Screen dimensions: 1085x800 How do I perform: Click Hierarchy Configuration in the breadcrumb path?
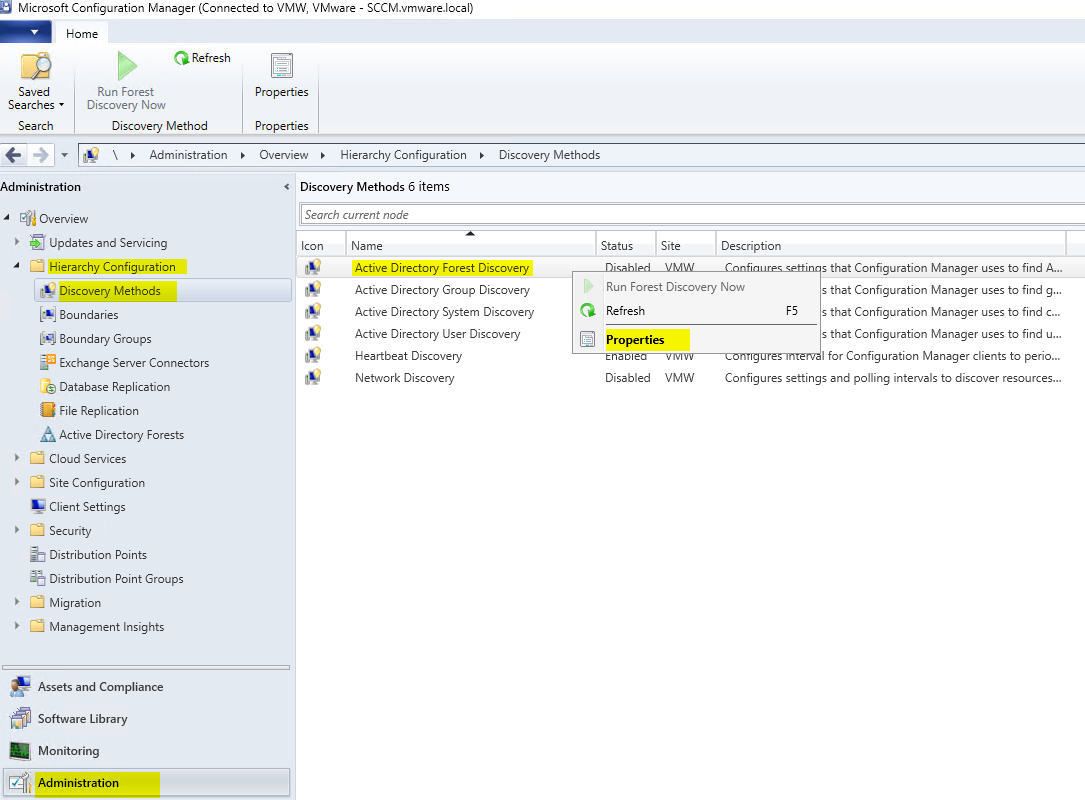click(403, 155)
